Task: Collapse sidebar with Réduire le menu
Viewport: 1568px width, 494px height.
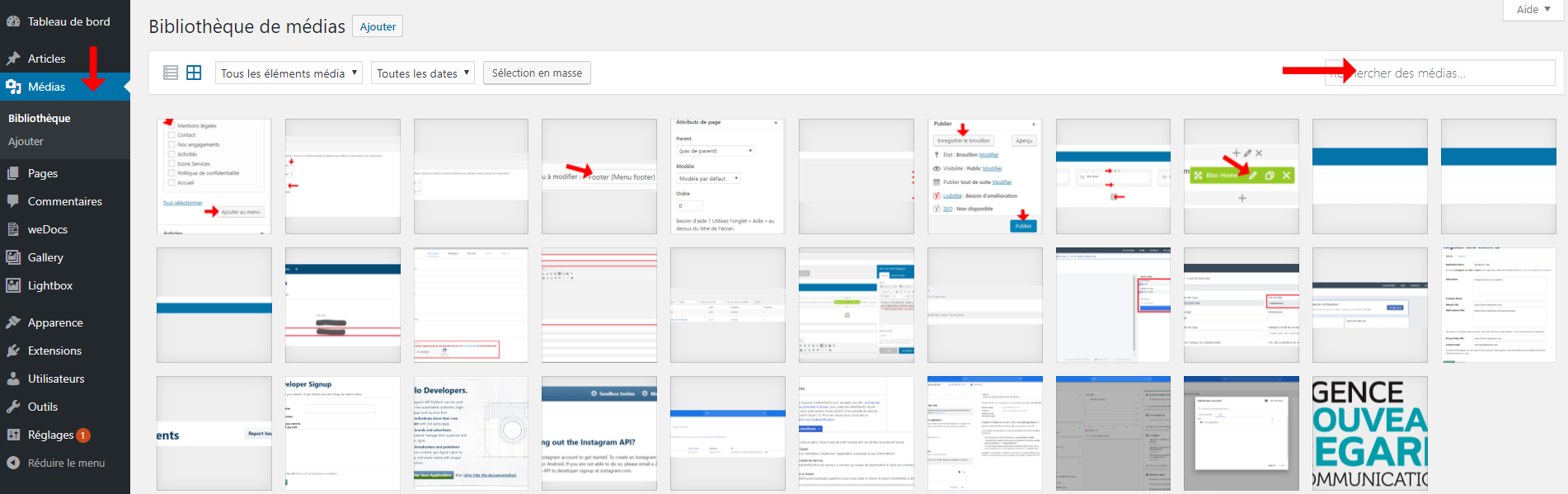Action: click(x=56, y=463)
